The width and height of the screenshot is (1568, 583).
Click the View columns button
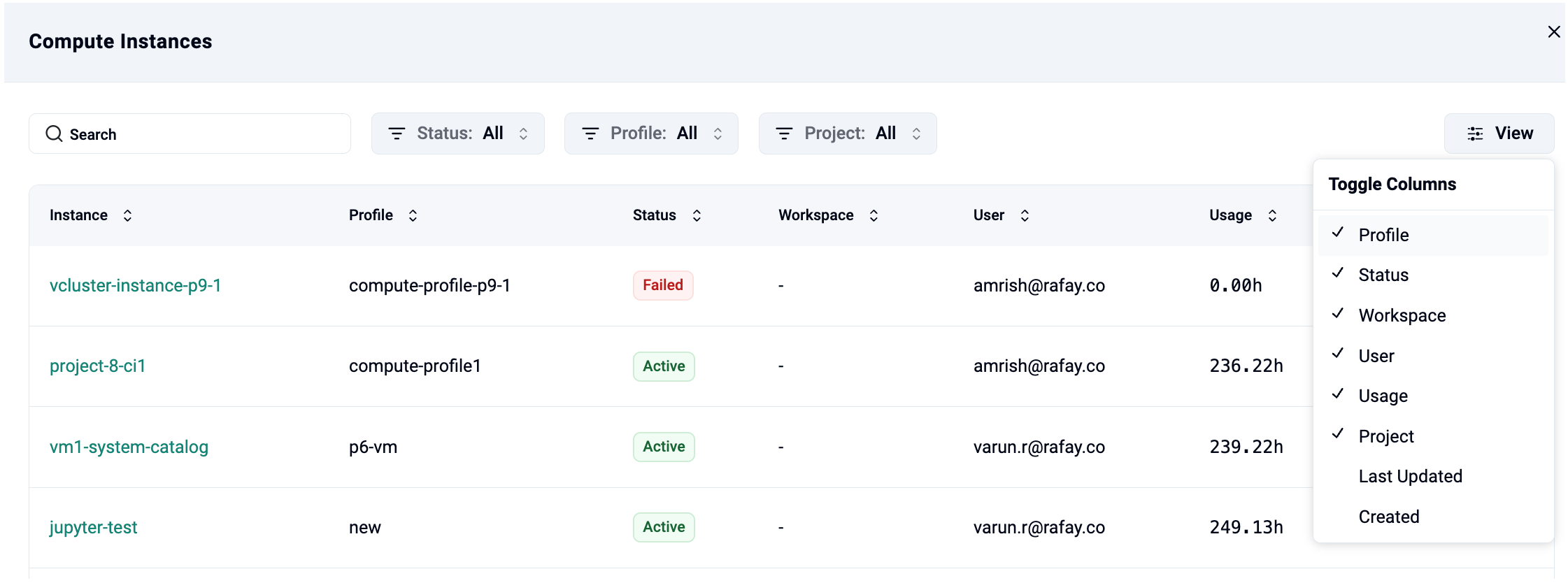[1499, 134]
